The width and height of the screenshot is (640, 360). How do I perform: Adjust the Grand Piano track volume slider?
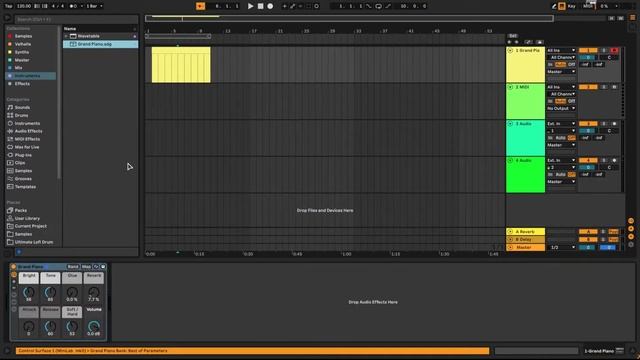[x=588, y=58]
